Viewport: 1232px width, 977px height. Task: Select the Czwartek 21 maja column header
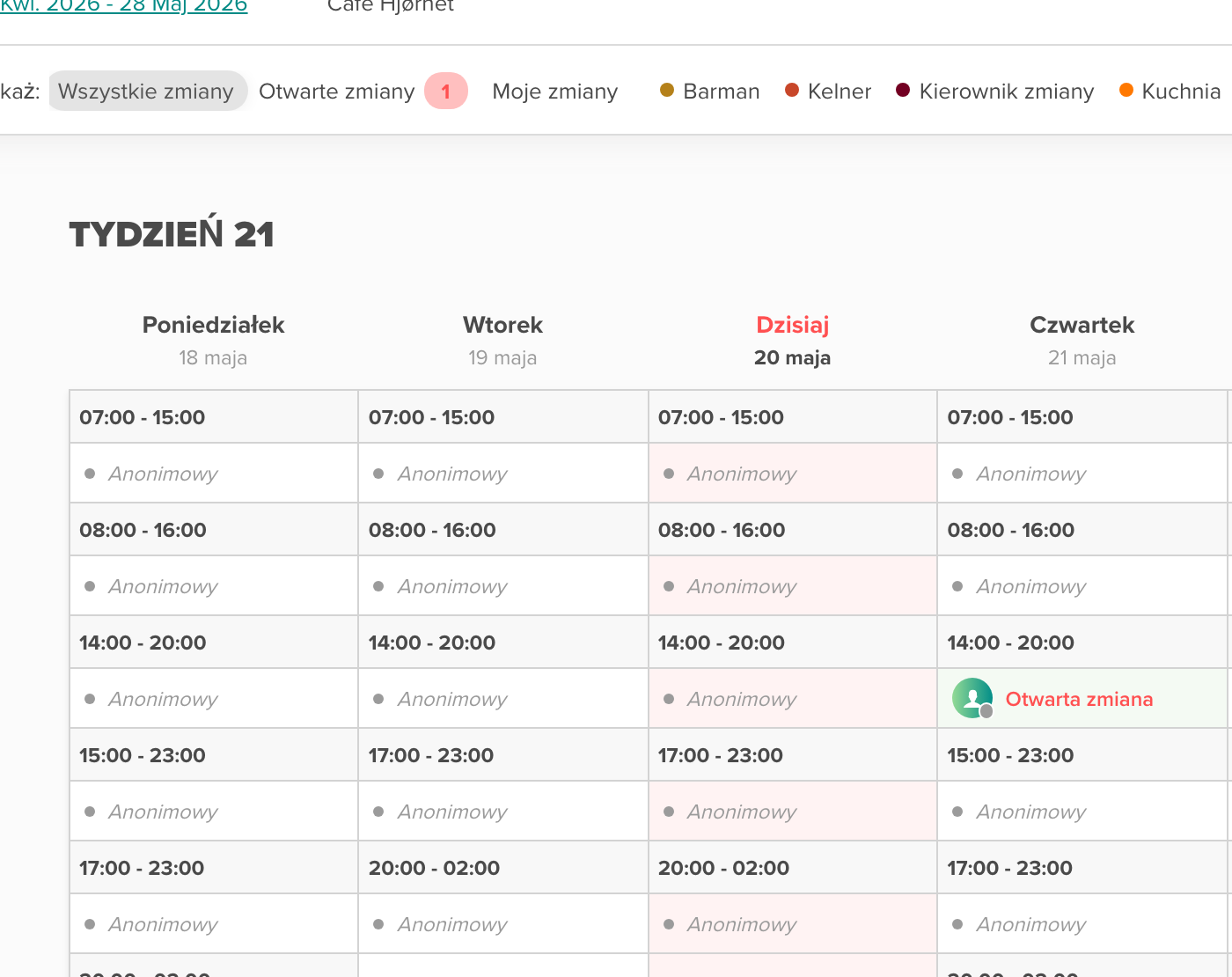click(x=1082, y=341)
